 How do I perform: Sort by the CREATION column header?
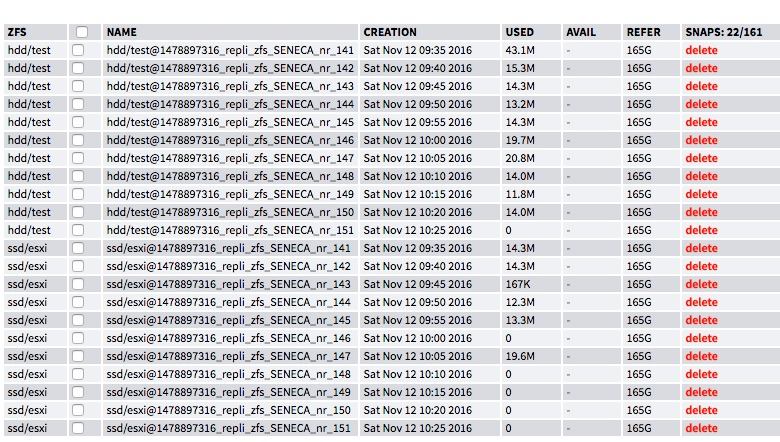pos(390,32)
